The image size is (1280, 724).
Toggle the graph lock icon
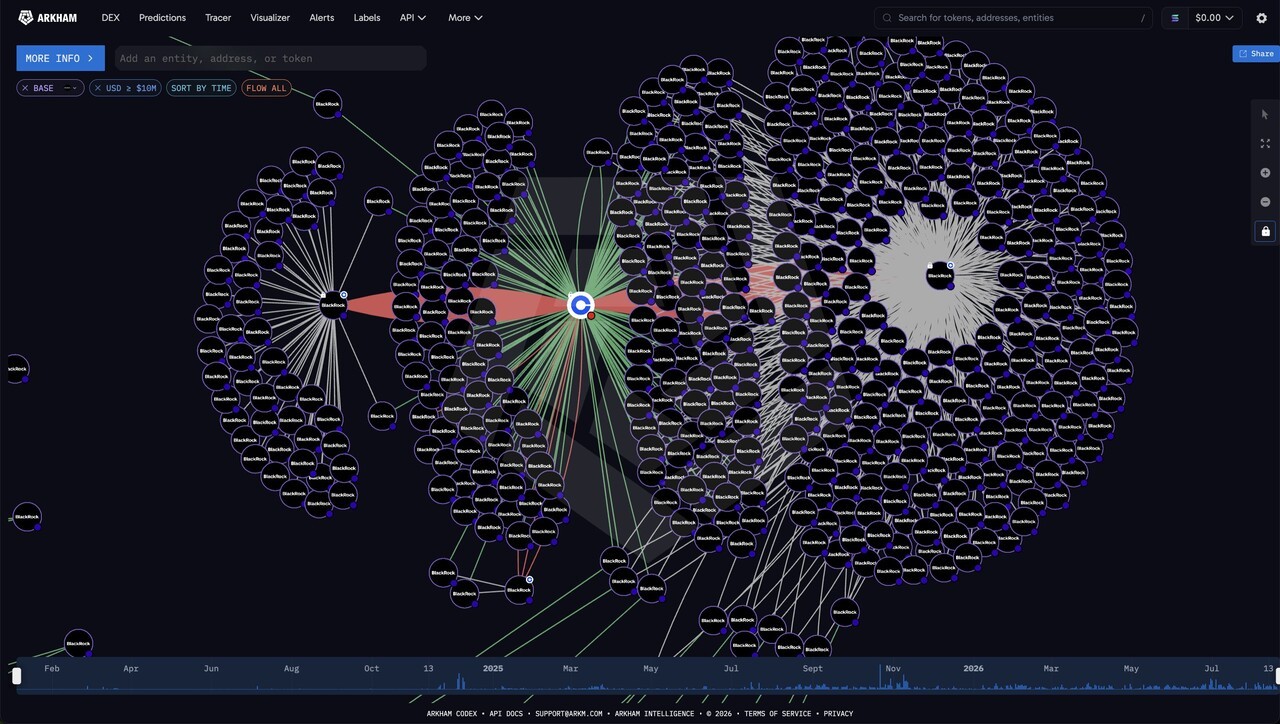click(x=1265, y=231)
